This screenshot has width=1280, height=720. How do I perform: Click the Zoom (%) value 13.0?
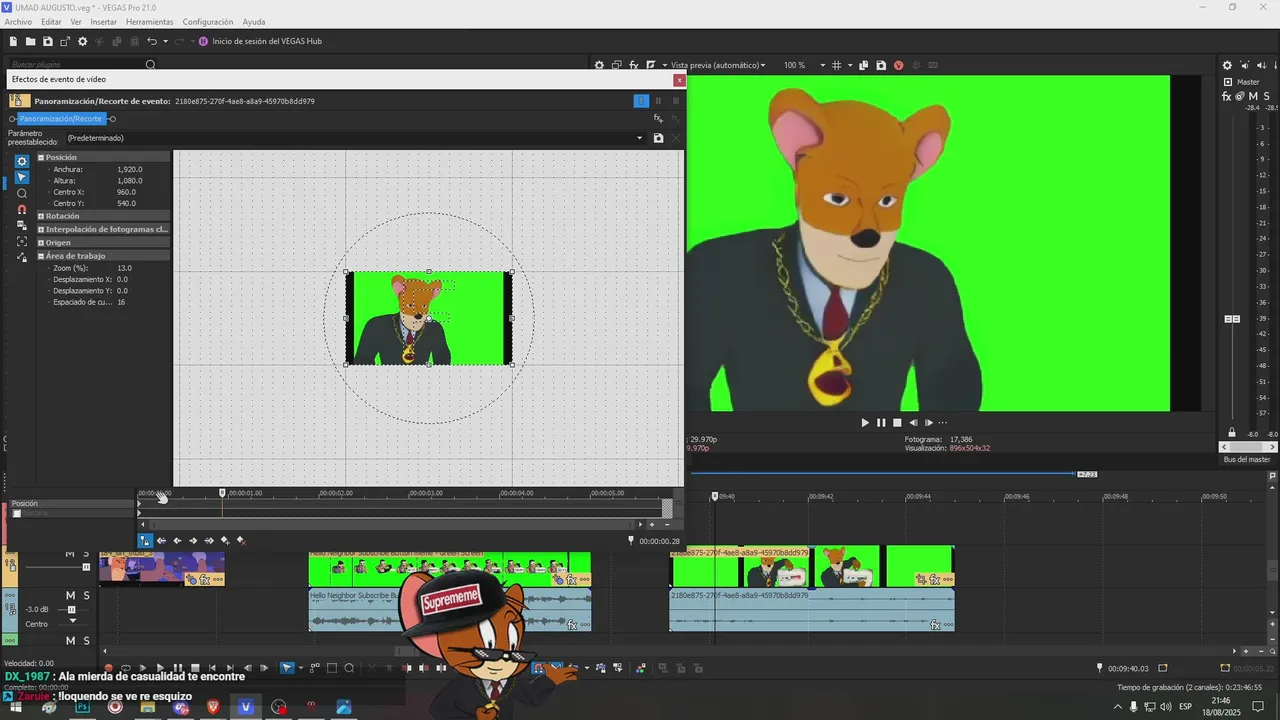click(125, 268)
